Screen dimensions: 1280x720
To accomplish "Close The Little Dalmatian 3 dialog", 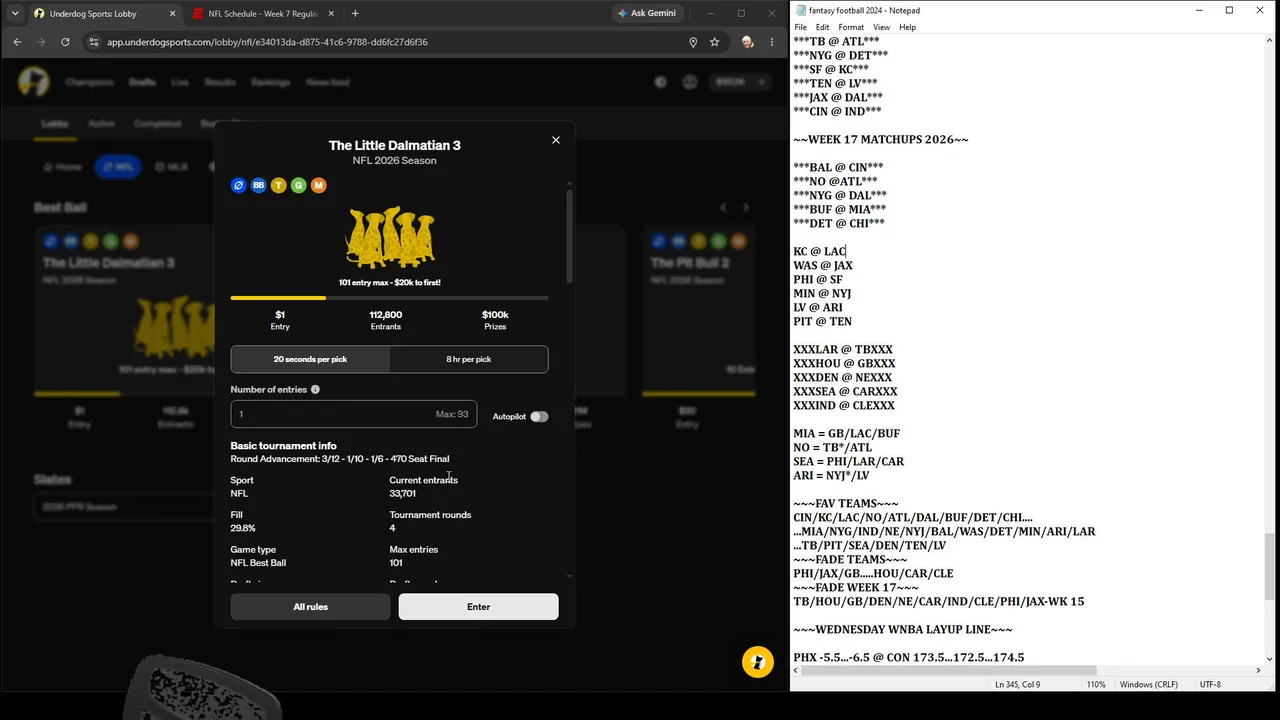I will (x=556, y=140).
